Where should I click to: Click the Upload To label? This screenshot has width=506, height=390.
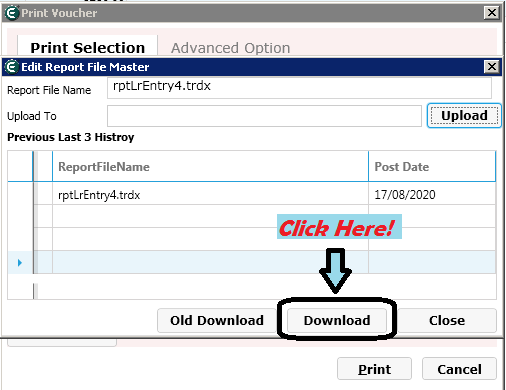click(x=32, y=116)
